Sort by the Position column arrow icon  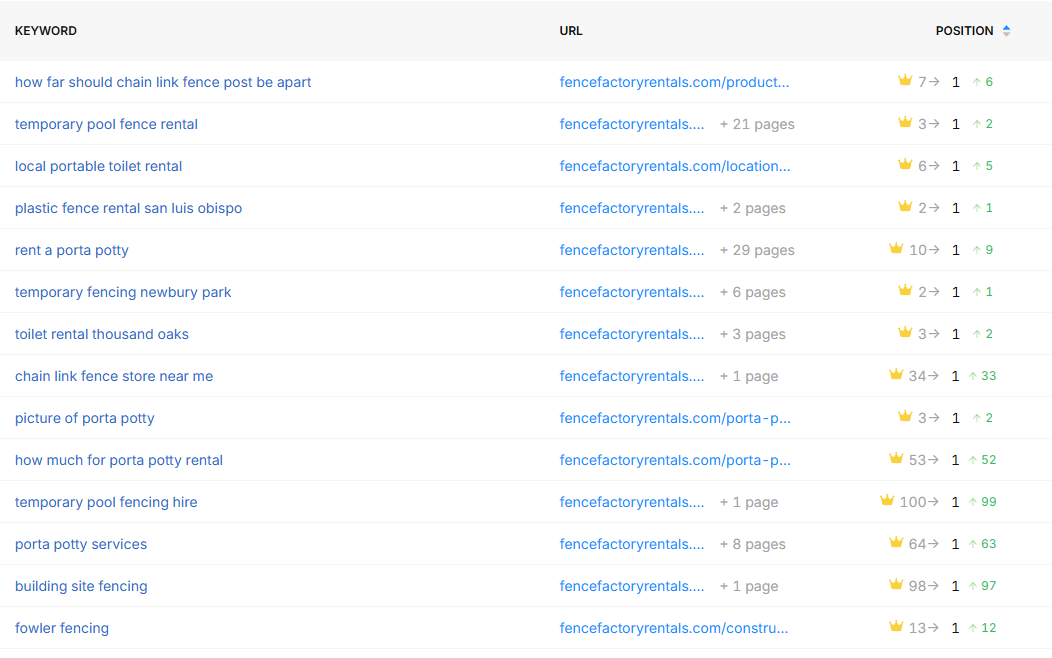(x=1006, y=31)
